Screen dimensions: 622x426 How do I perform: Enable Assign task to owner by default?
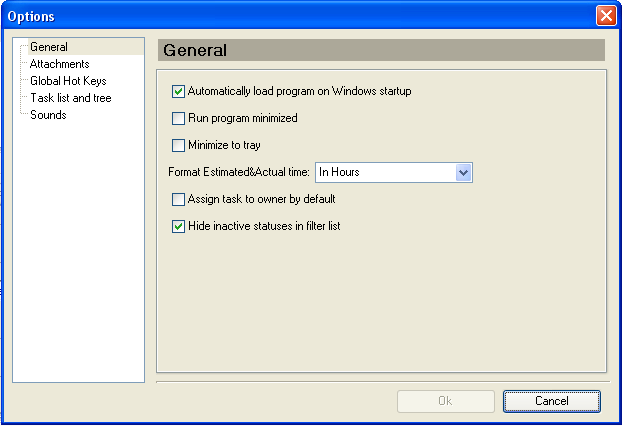pos(179,199)
